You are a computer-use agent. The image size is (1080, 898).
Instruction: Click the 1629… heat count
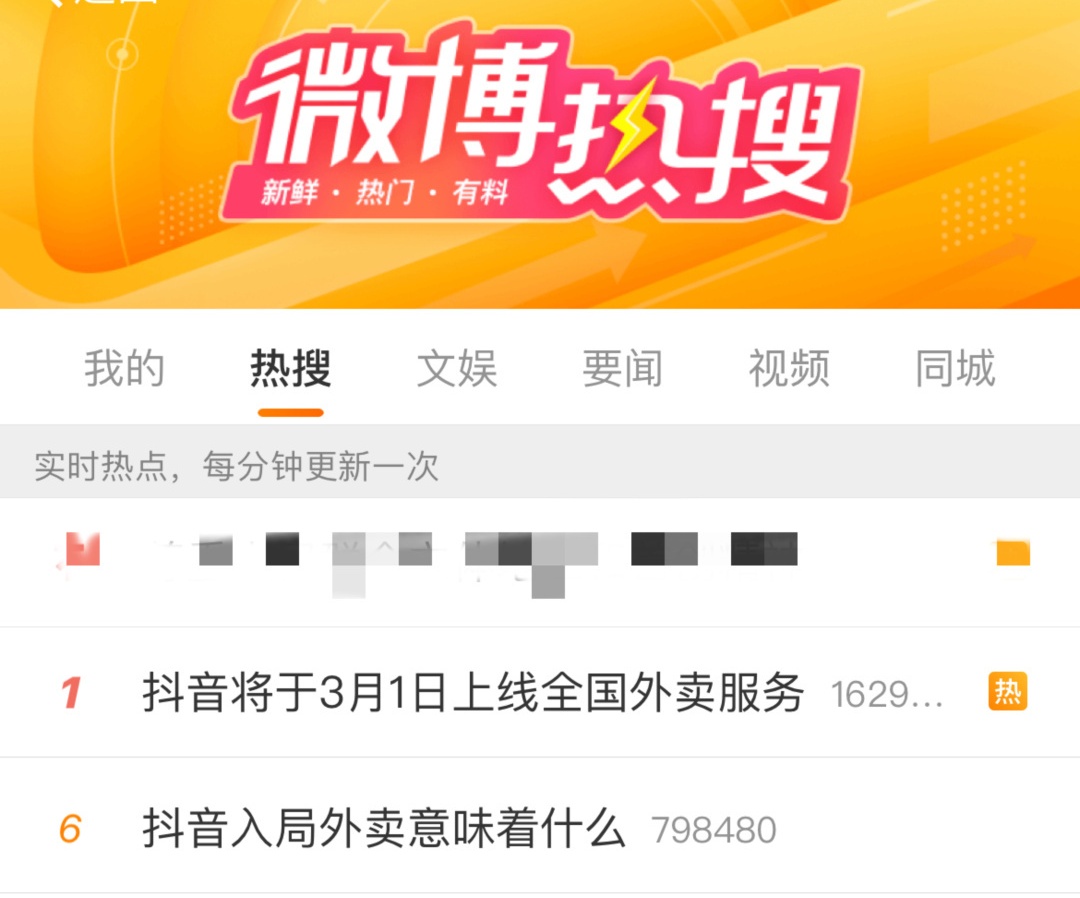(x=886, y=695)
